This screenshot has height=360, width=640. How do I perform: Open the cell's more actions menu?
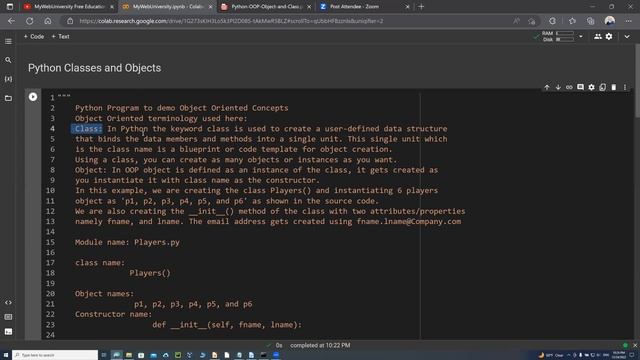pyautogui.click(x=625, y=87)
